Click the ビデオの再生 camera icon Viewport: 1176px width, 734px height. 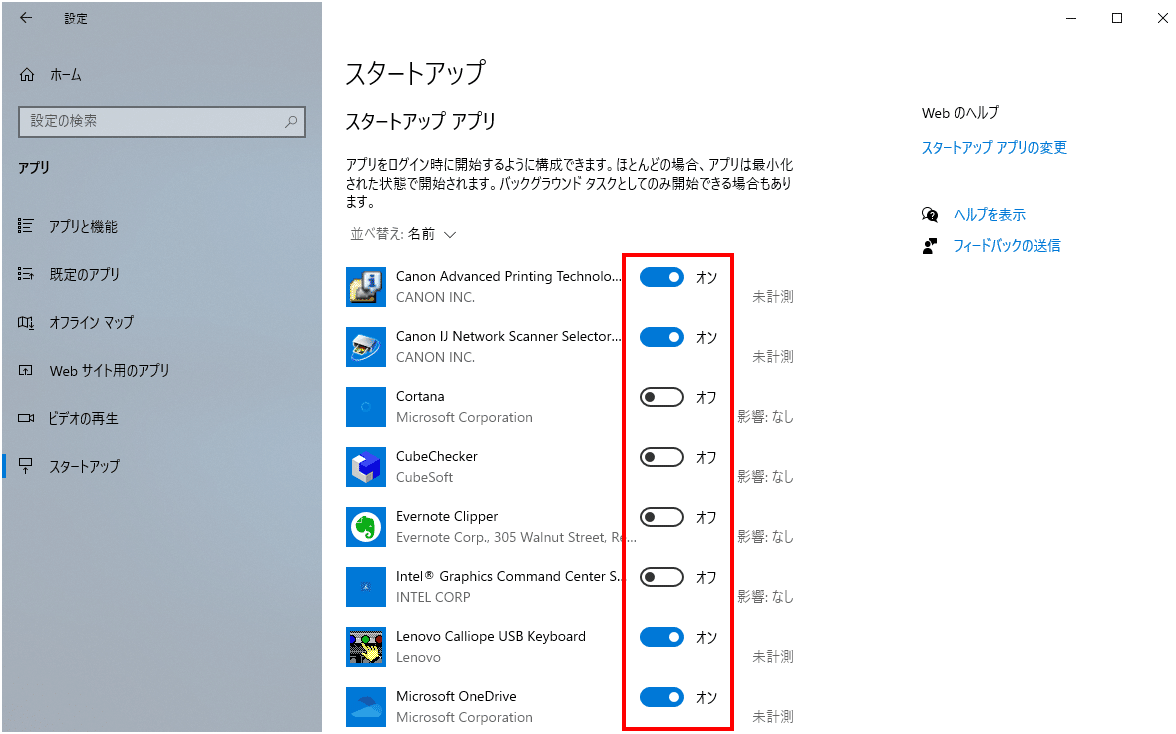point(26,418)
